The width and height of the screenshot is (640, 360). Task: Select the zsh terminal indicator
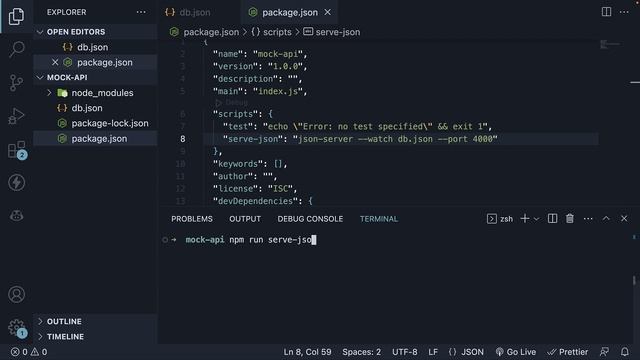tap(500, 219)
